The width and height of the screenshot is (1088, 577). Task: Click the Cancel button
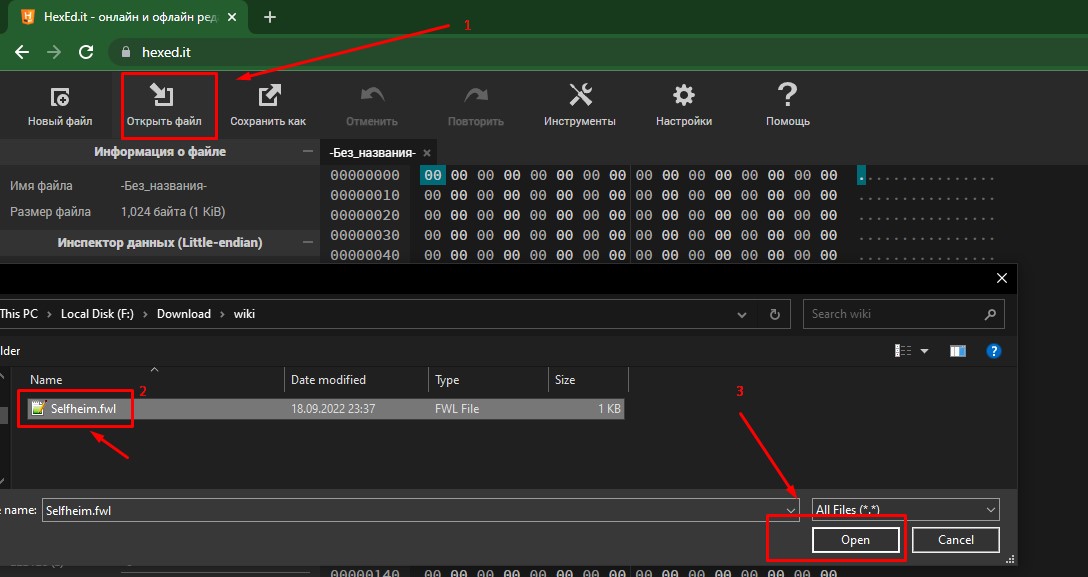click(955, 540)
